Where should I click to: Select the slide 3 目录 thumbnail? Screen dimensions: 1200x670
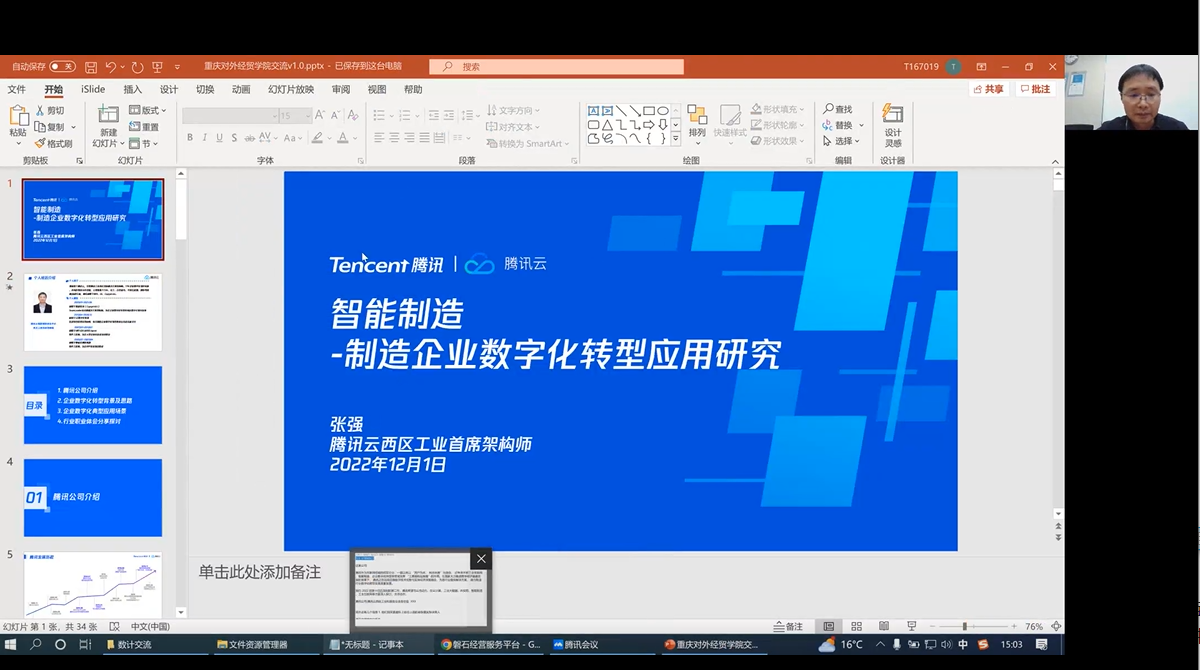click(93, 405)
